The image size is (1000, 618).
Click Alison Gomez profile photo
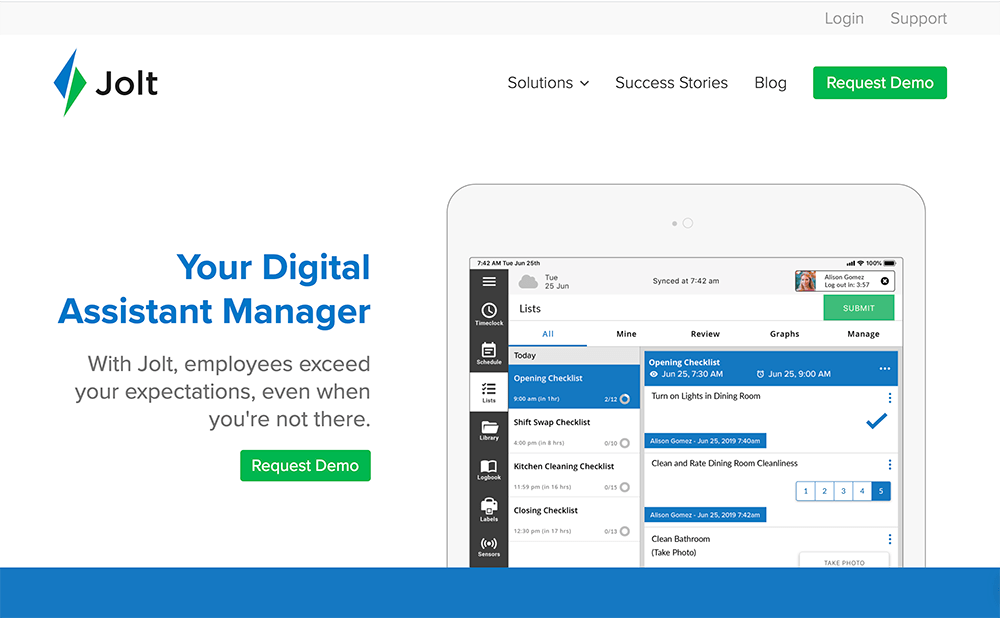point(806,281)
